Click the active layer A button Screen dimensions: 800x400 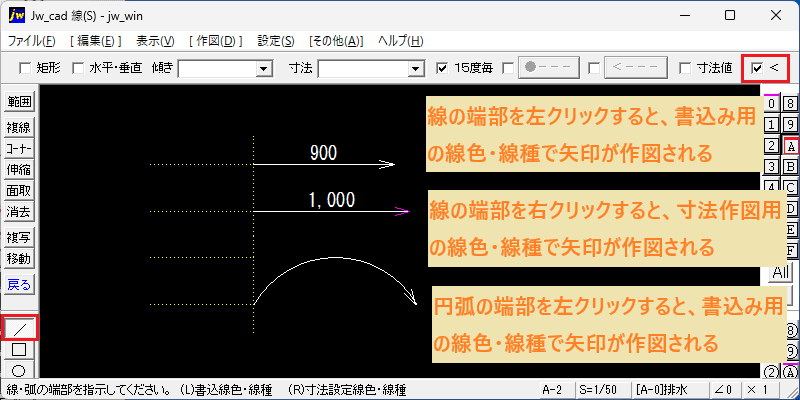pyautogui.click(x=790, y=146)
